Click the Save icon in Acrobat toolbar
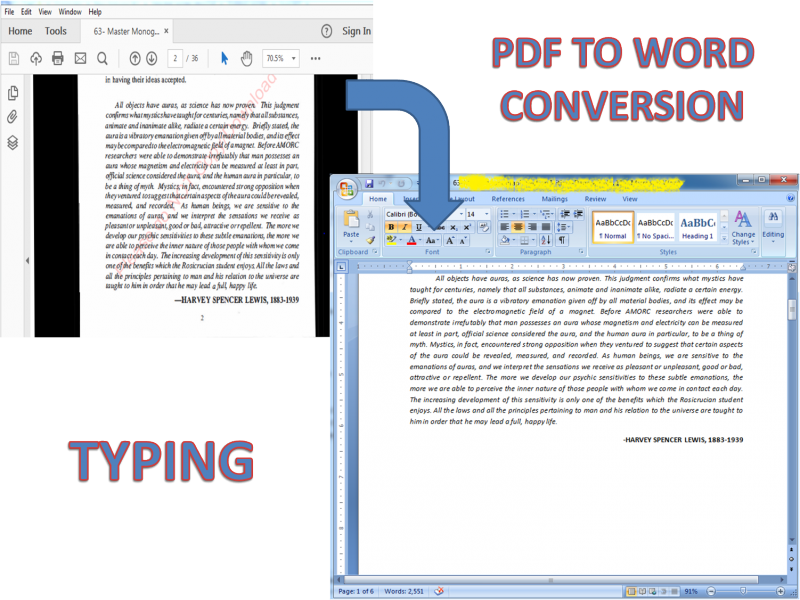Viewport: 800px width, 600px height. (x=14, y=58)
